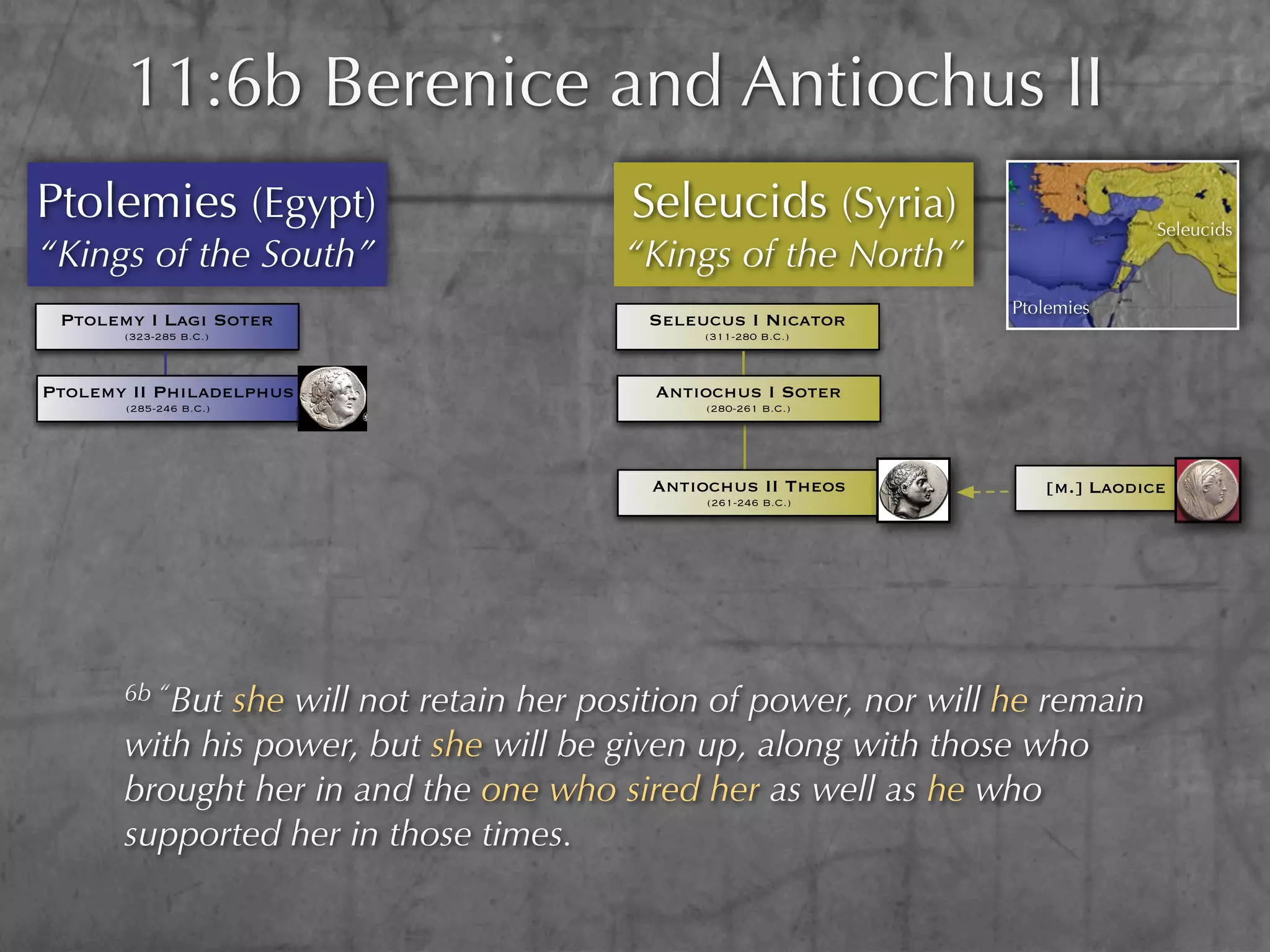Click the Ptolemy II coin portrait image

(332, 399)
